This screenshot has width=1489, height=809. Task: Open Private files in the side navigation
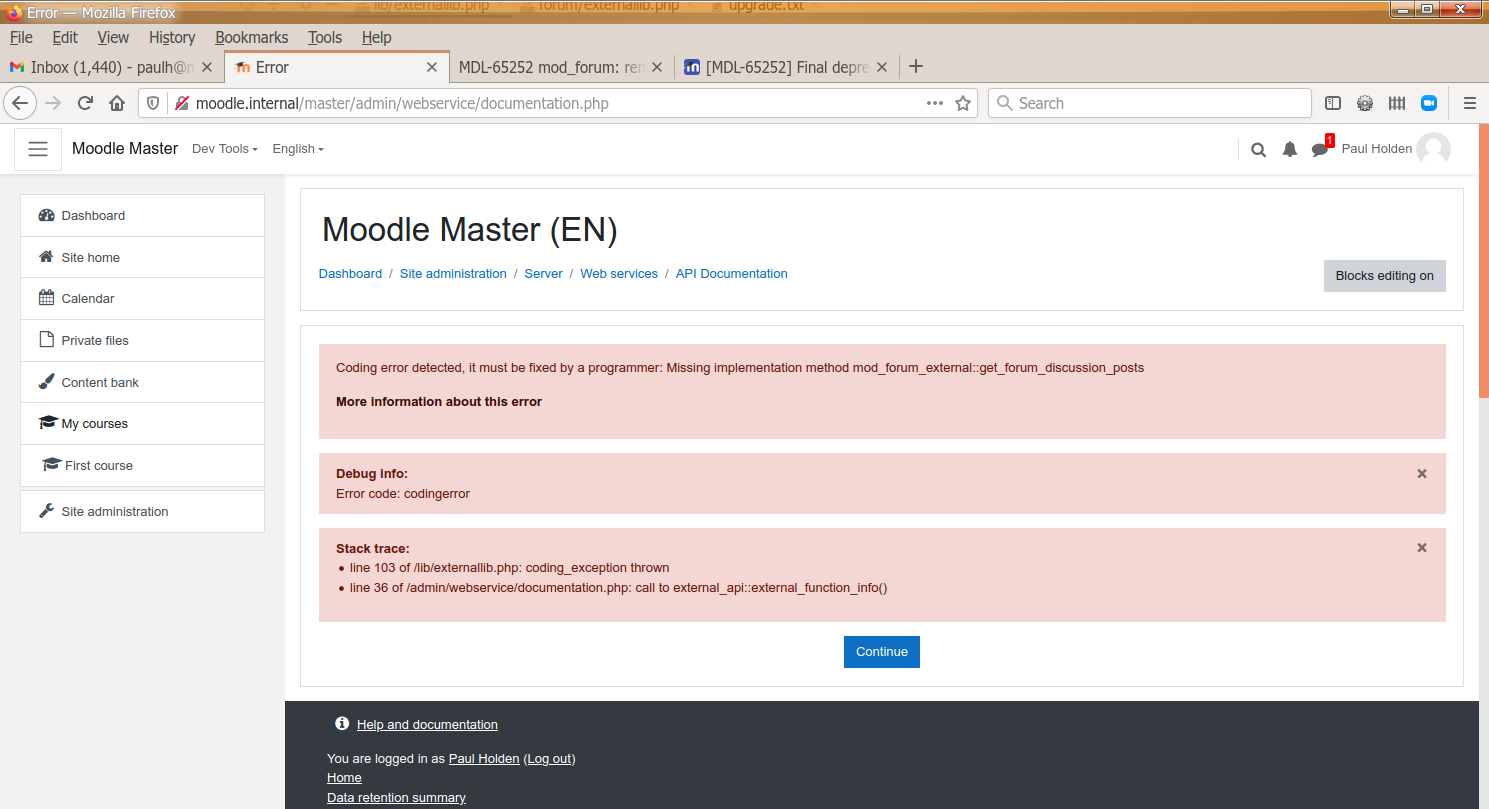(x=142, y=341)
